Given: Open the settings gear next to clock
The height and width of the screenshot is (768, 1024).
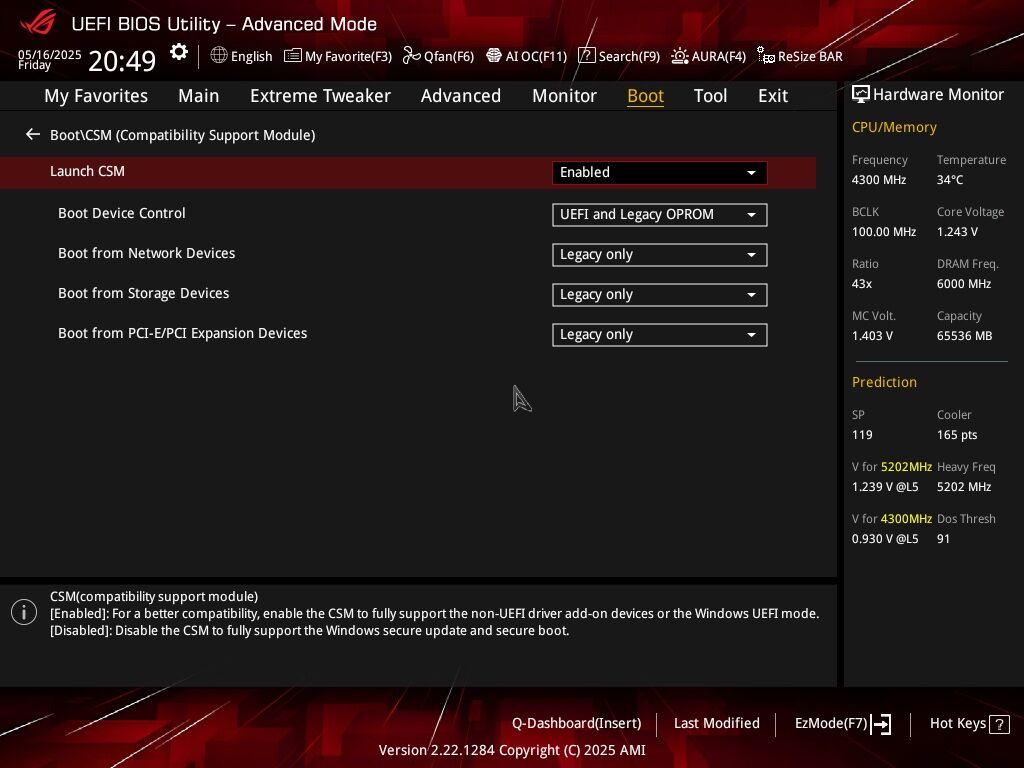Looking at the screenshot, I should 178,52.
